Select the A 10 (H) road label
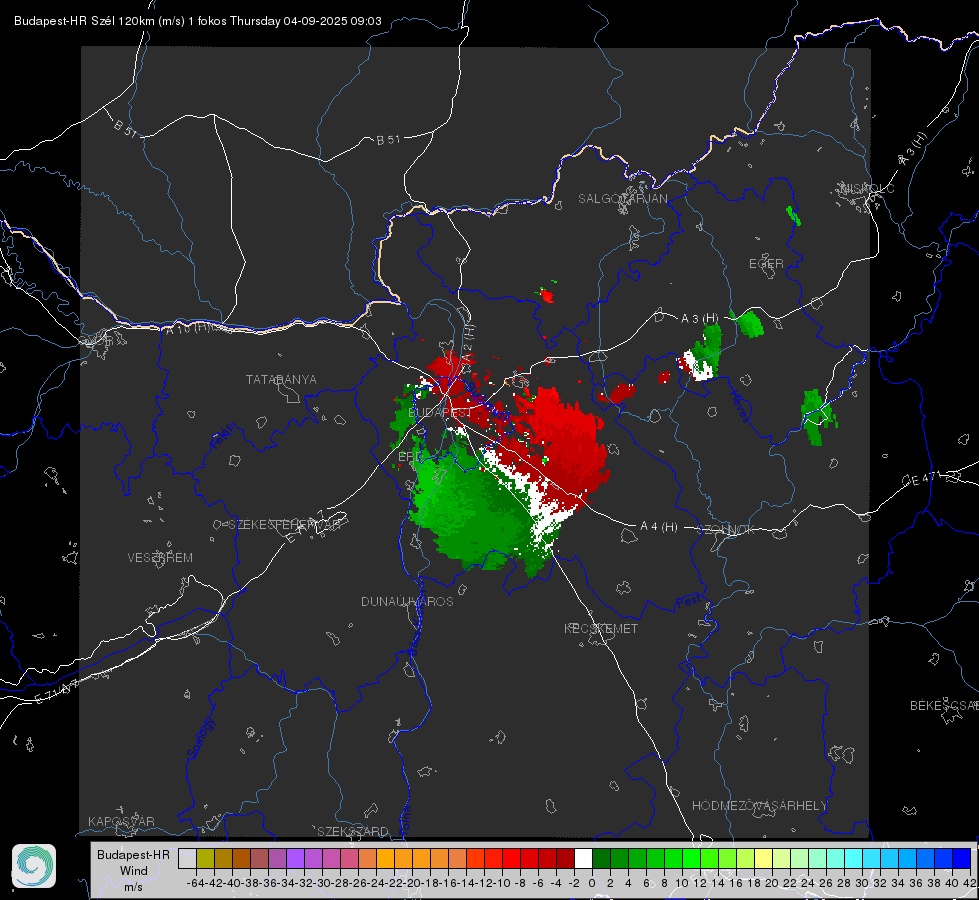Viewport: 979px width, 900px height. (190, 328)
